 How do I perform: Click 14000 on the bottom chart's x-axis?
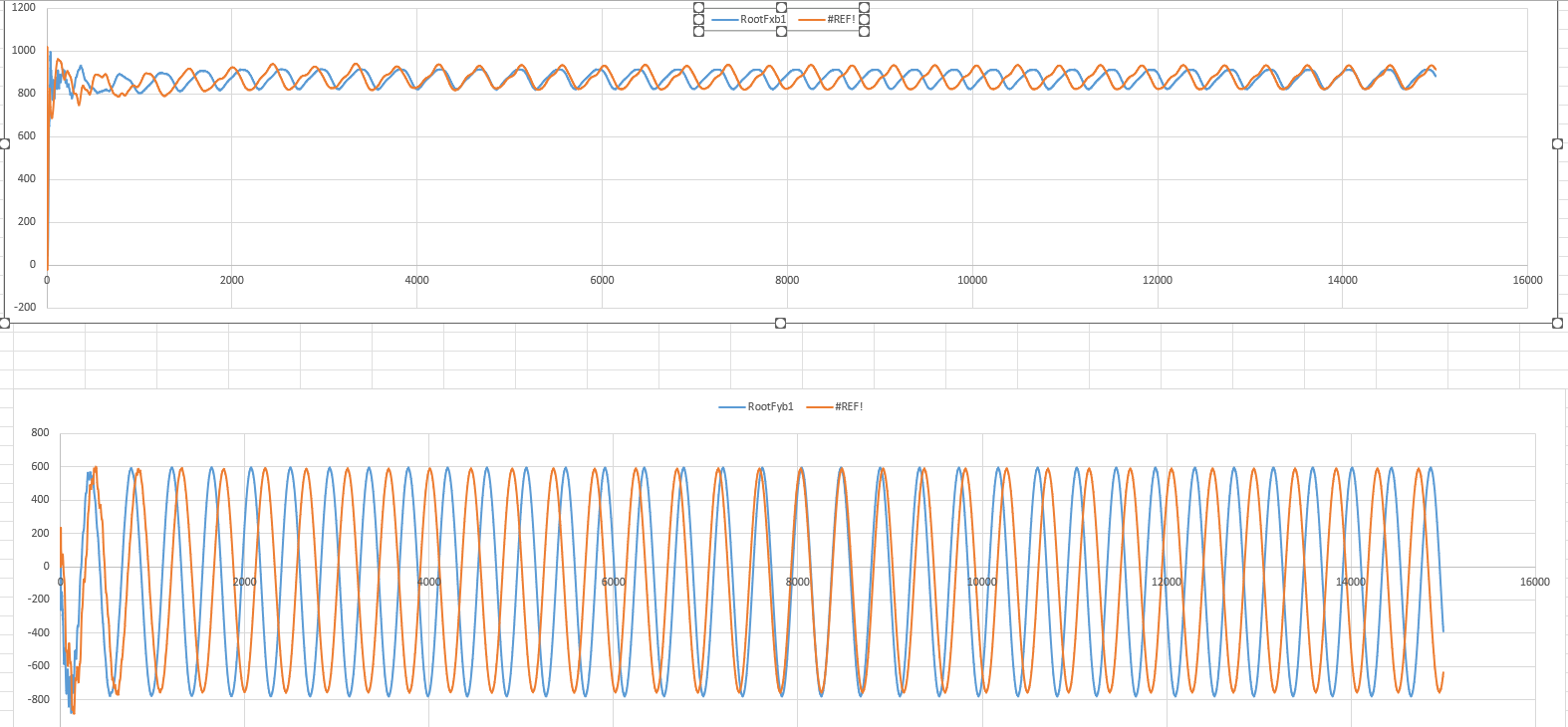pos(1351,582)
